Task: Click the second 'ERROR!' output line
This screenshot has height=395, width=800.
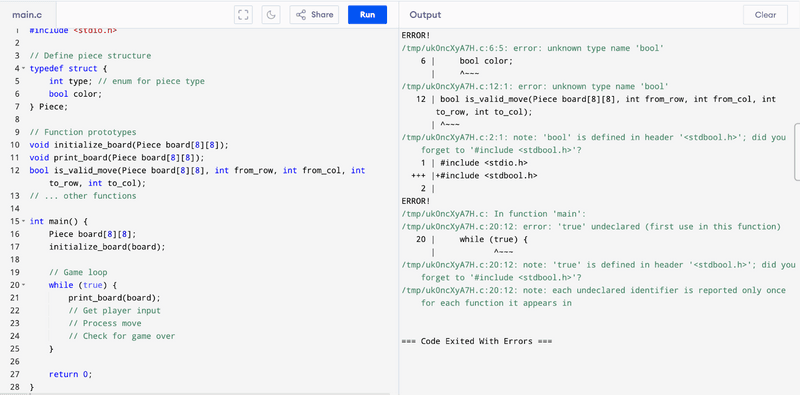Action: click(416, 202)
